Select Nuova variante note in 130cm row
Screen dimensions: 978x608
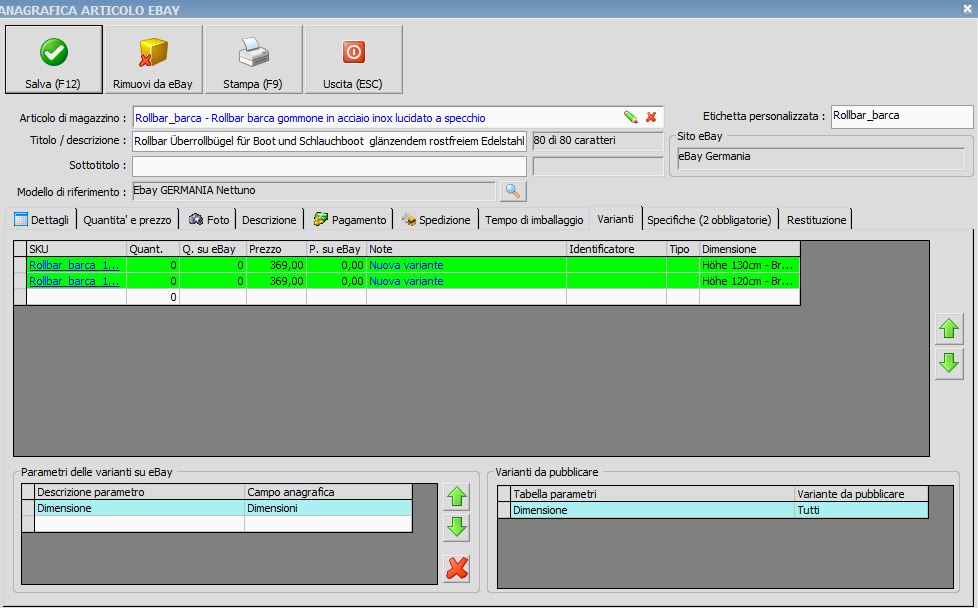tap(406, 265)
